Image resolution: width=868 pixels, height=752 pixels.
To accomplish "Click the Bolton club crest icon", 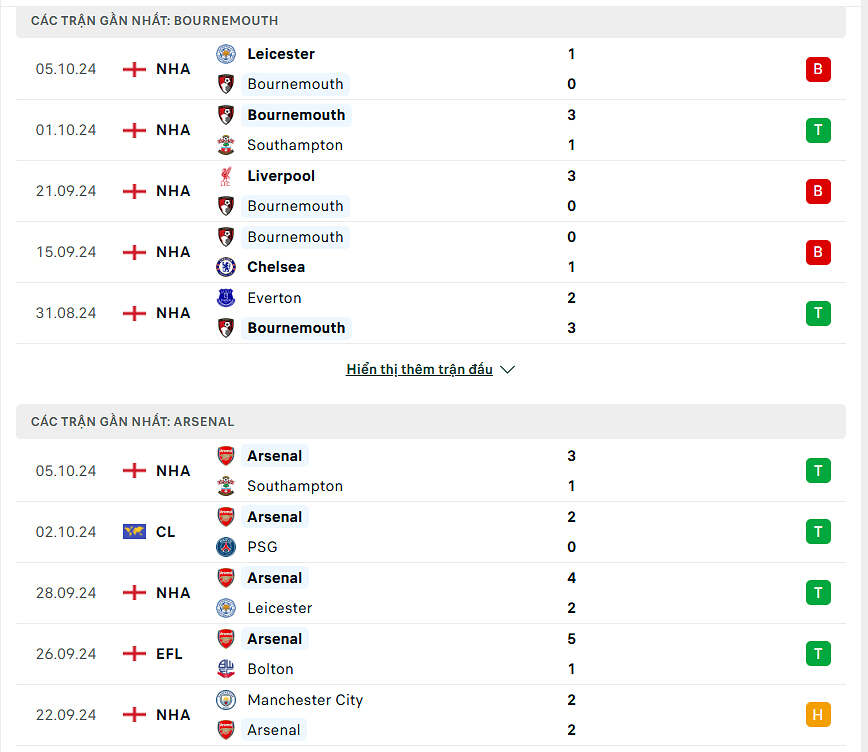I will (226, 669).
